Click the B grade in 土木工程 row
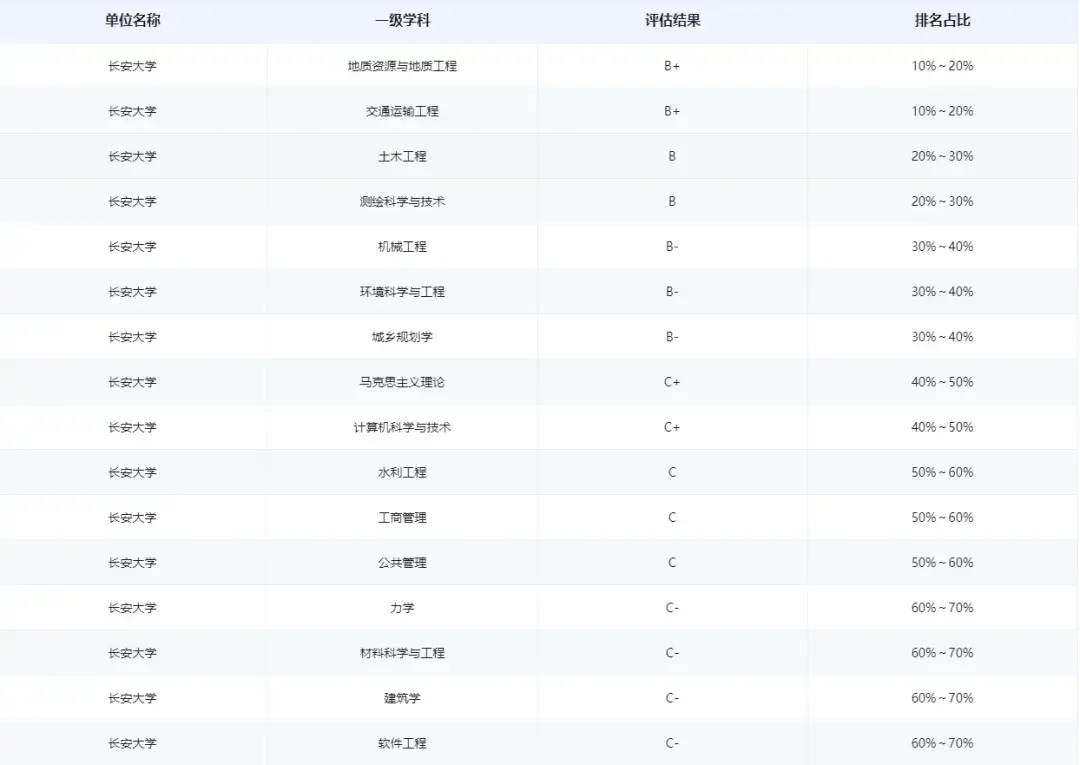The image size is (1080, 765). (x=672, y=156)
